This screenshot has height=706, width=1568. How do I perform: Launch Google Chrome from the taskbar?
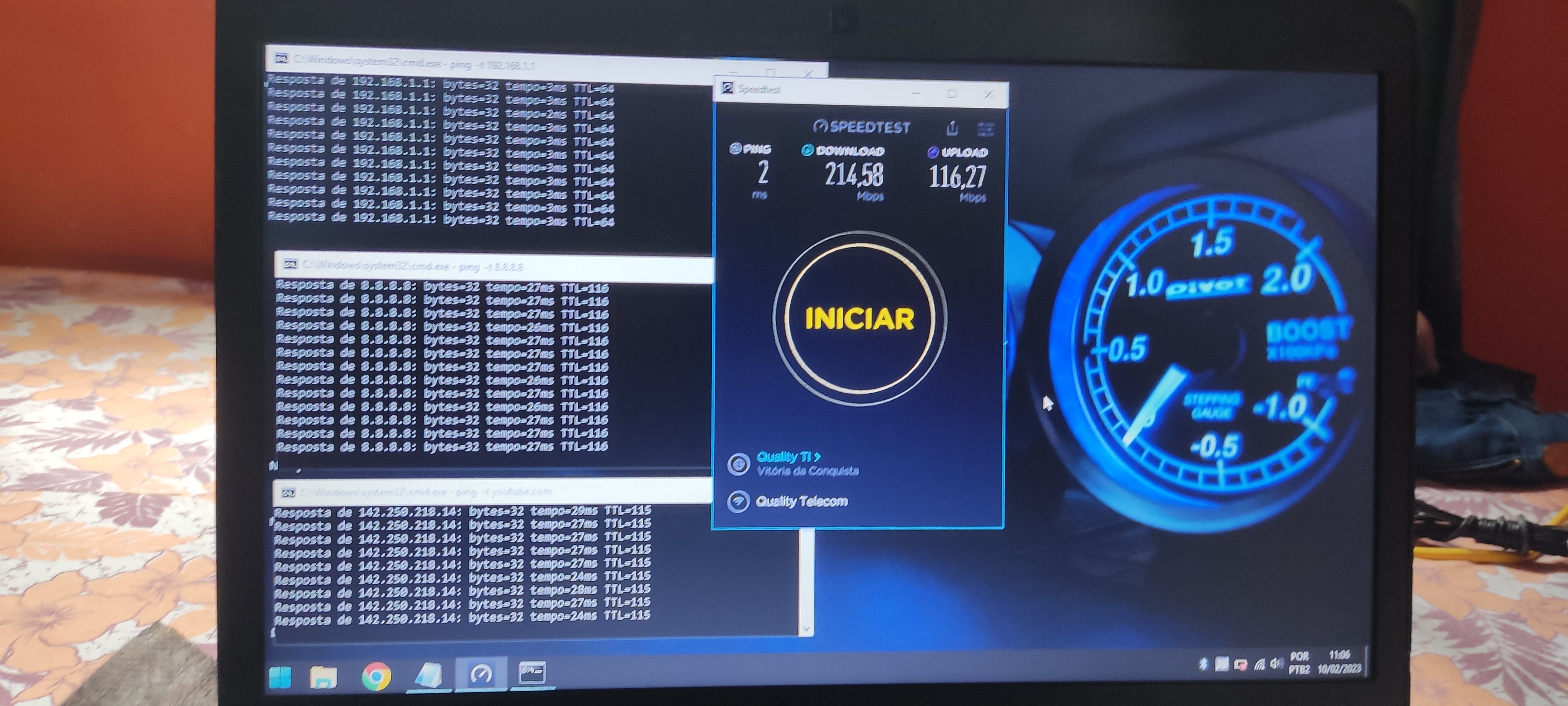coord(376,676)
